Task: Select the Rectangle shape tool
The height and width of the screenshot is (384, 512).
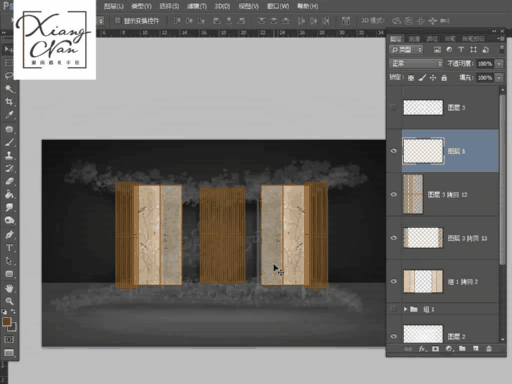Action: click(9, 274)
